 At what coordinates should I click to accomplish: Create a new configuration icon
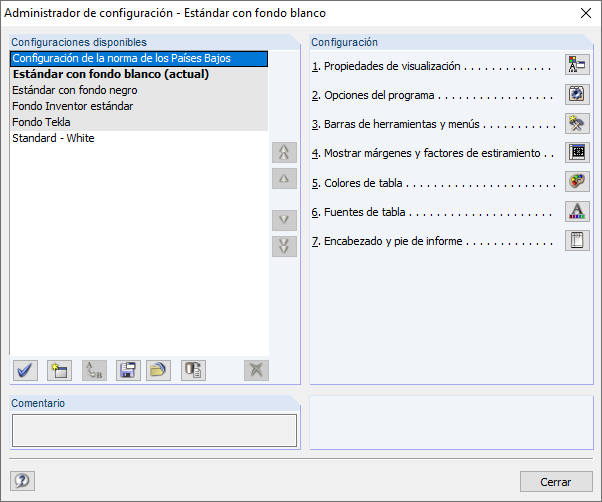pos(60,370)
